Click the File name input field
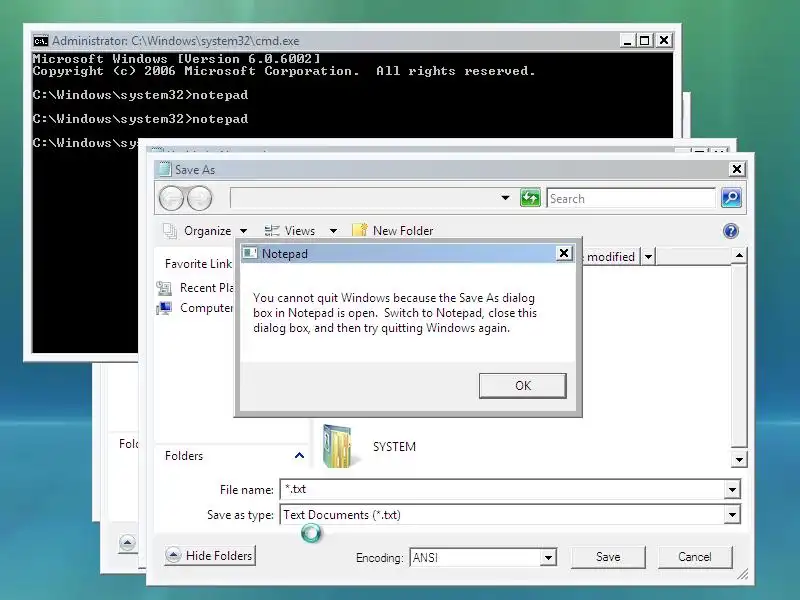The height and width of the screenshot is (600, 800). pos(502,489)
